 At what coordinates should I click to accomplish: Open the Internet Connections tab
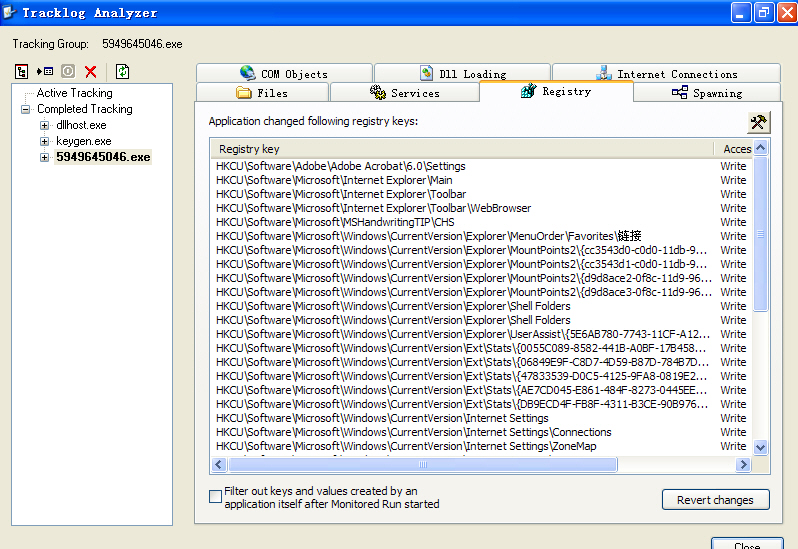[x=666, y=73]
